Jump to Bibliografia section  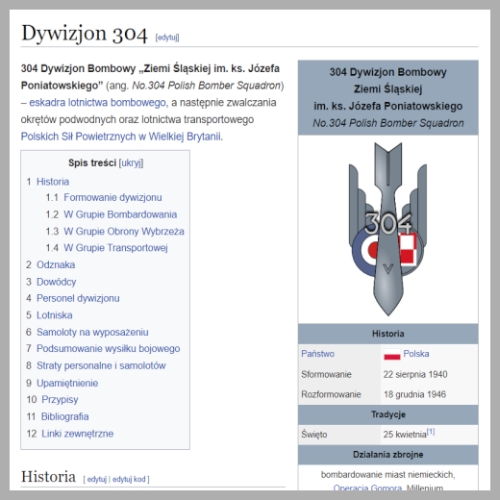(x=65, y=416)
